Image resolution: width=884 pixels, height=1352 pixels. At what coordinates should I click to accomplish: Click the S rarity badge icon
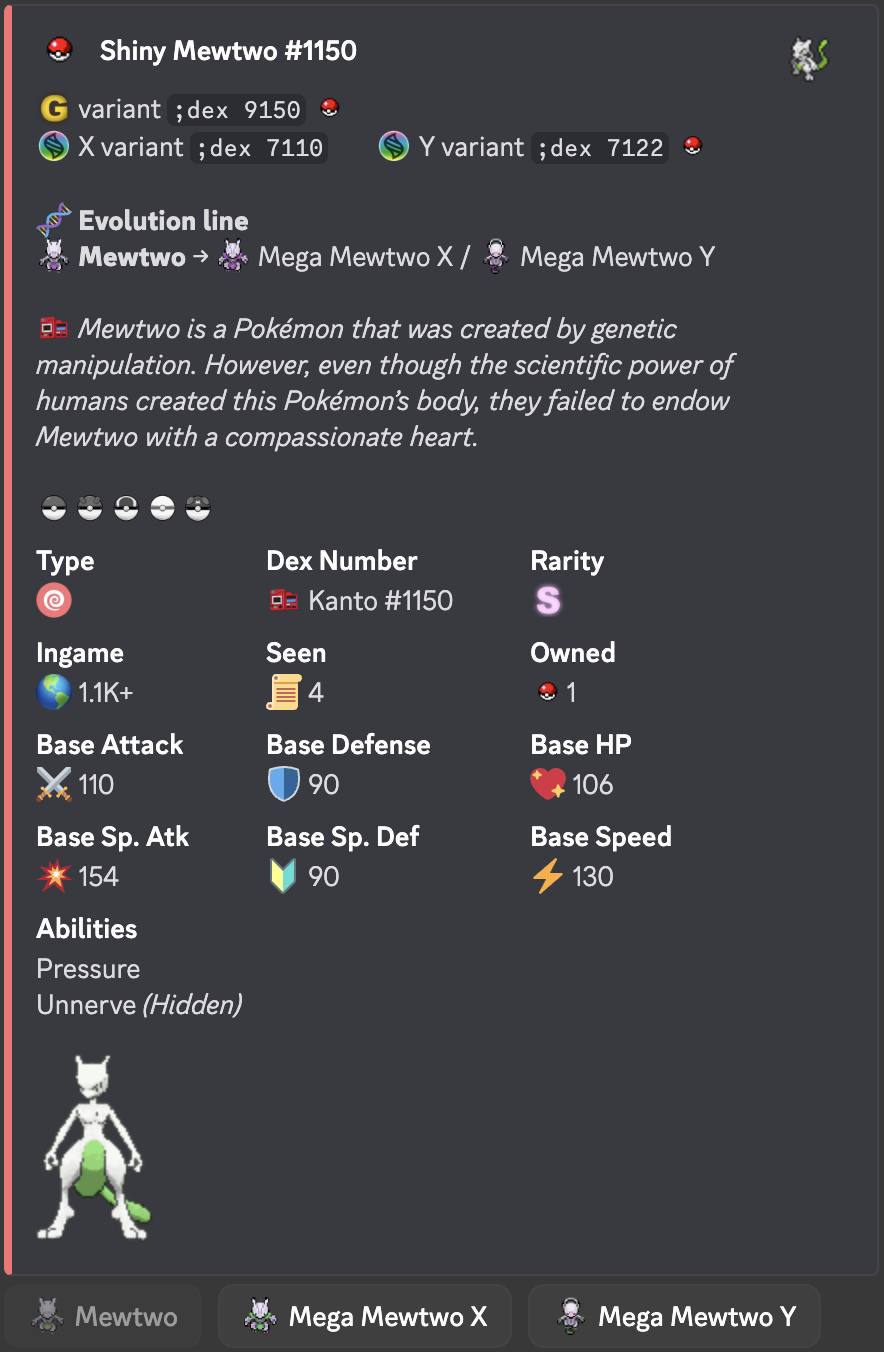pyautogui.click(x=548, y=601)
